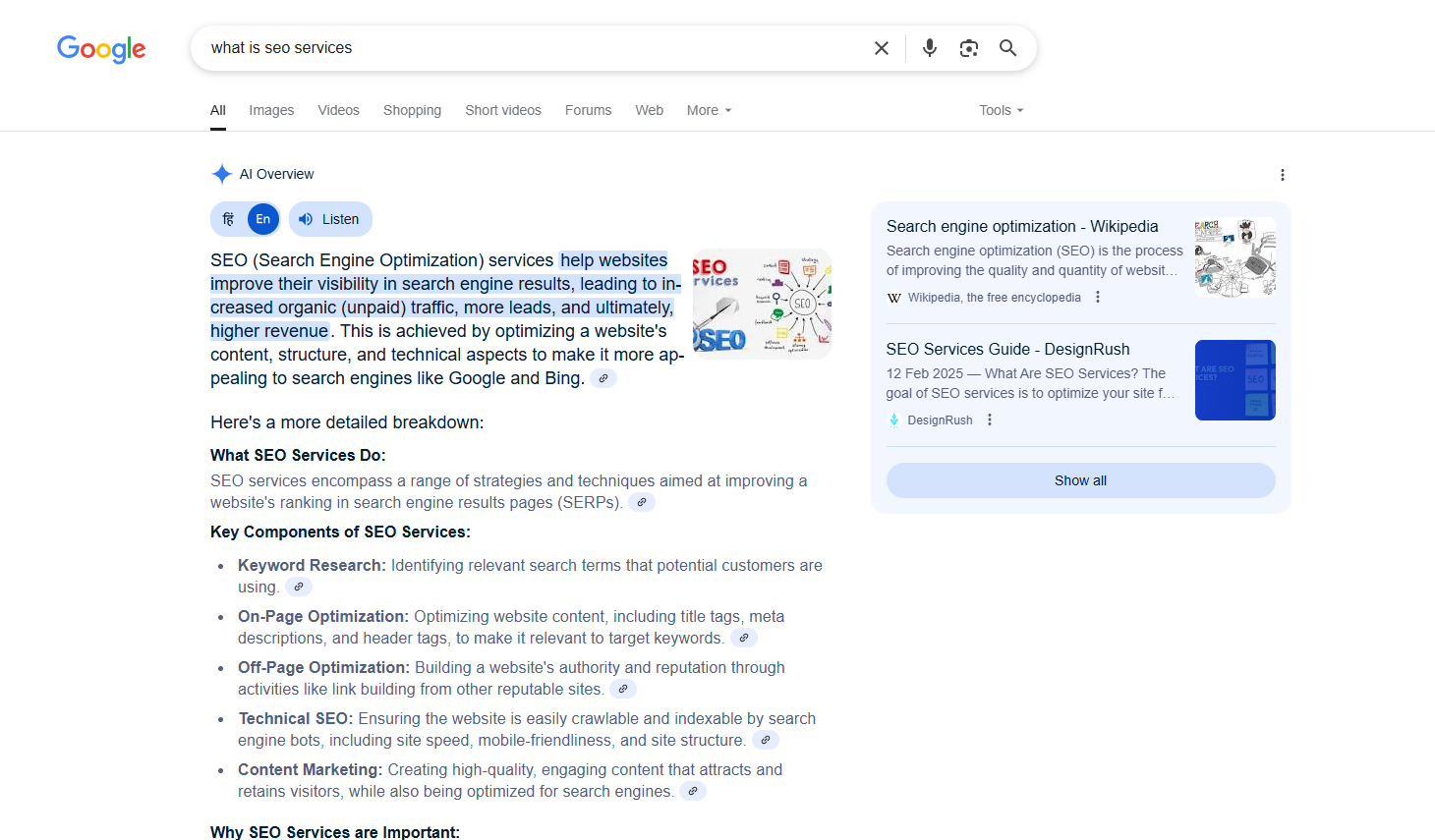The image size is (1435, 840).
Task: Open citation link after Keyword Research item
Action: pos(299,587)
